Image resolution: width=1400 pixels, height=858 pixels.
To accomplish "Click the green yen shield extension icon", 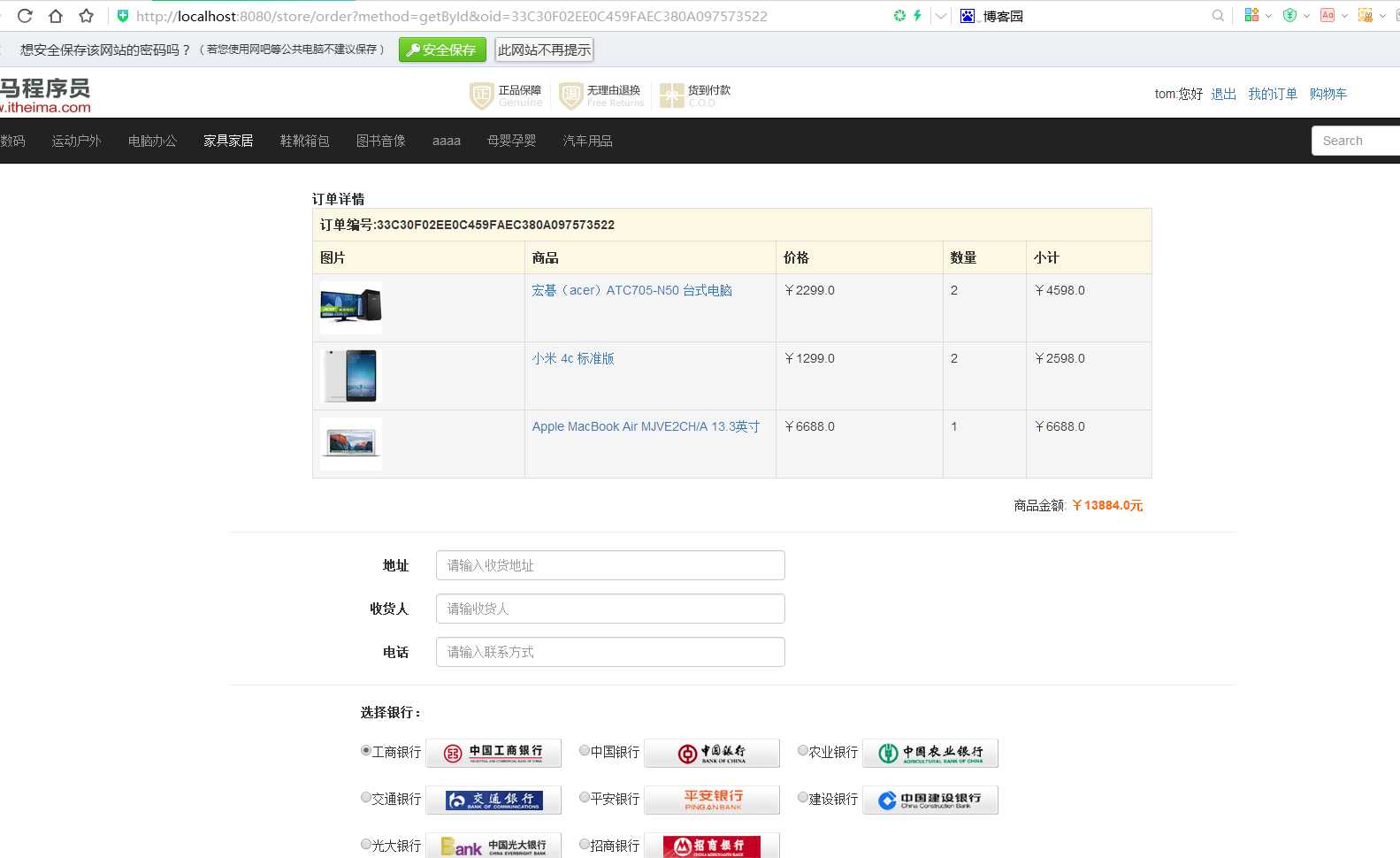I will pos(1289,15).
